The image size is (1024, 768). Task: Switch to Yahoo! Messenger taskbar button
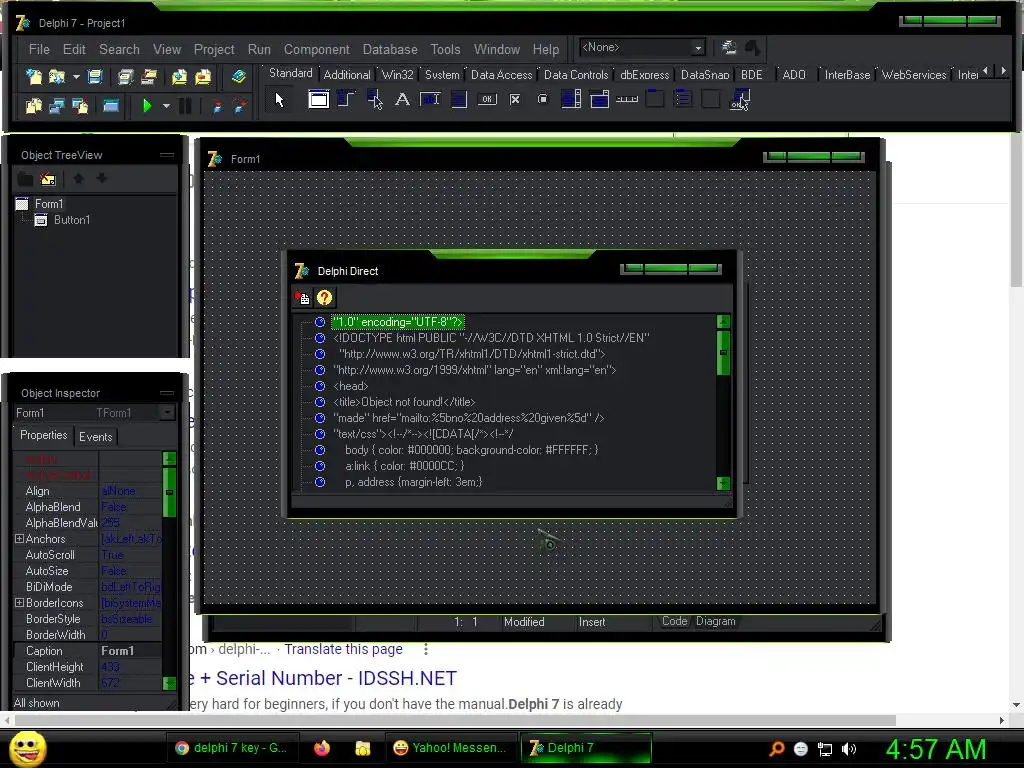coord(450,748)
